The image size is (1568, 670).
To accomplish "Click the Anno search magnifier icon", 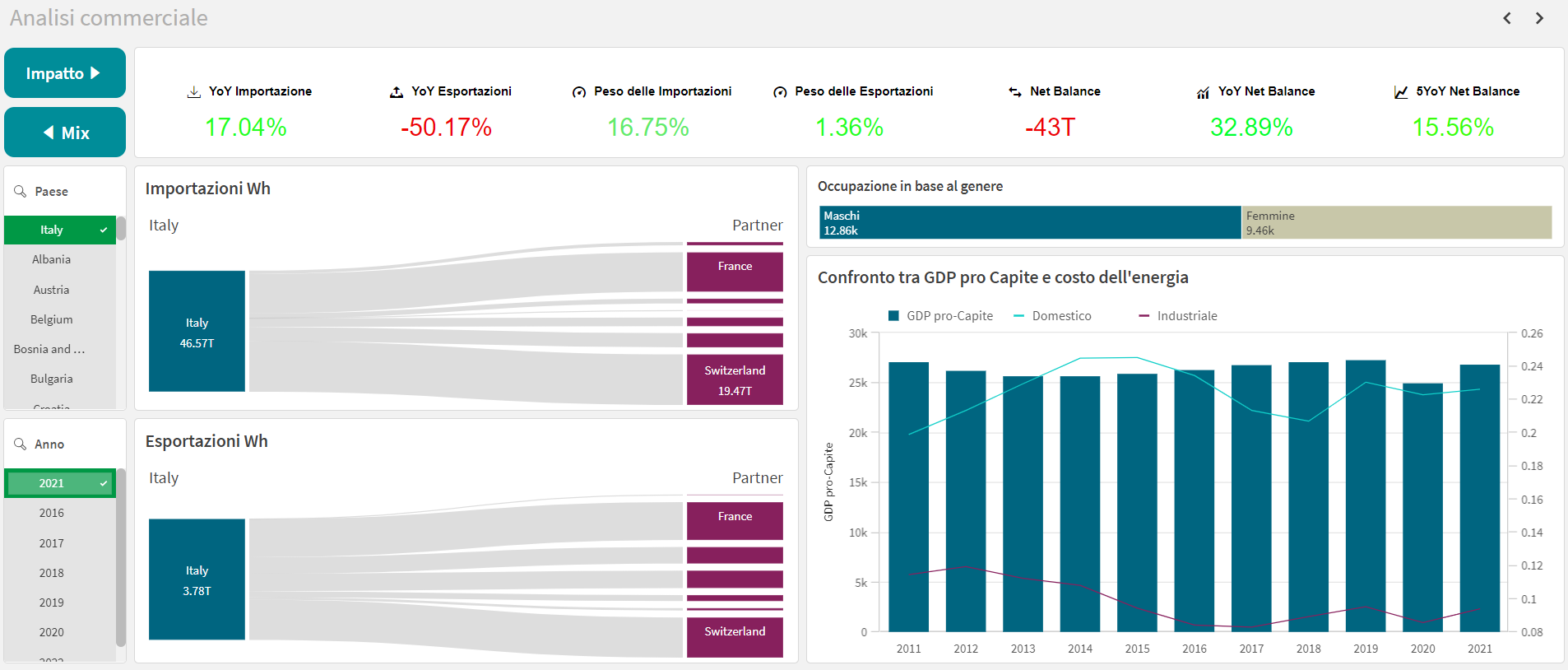I will (x=21, y=444).
